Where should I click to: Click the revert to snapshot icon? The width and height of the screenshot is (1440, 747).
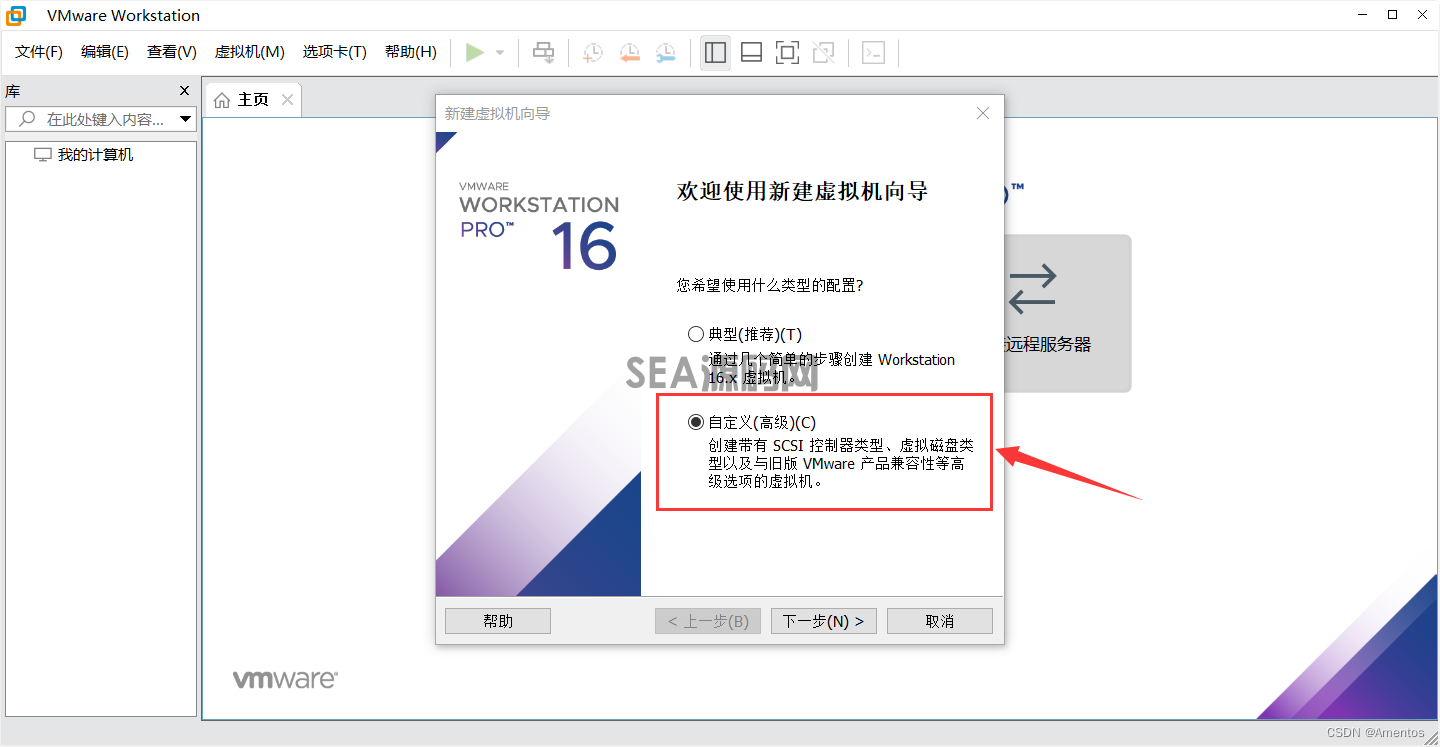coord(629,52)
